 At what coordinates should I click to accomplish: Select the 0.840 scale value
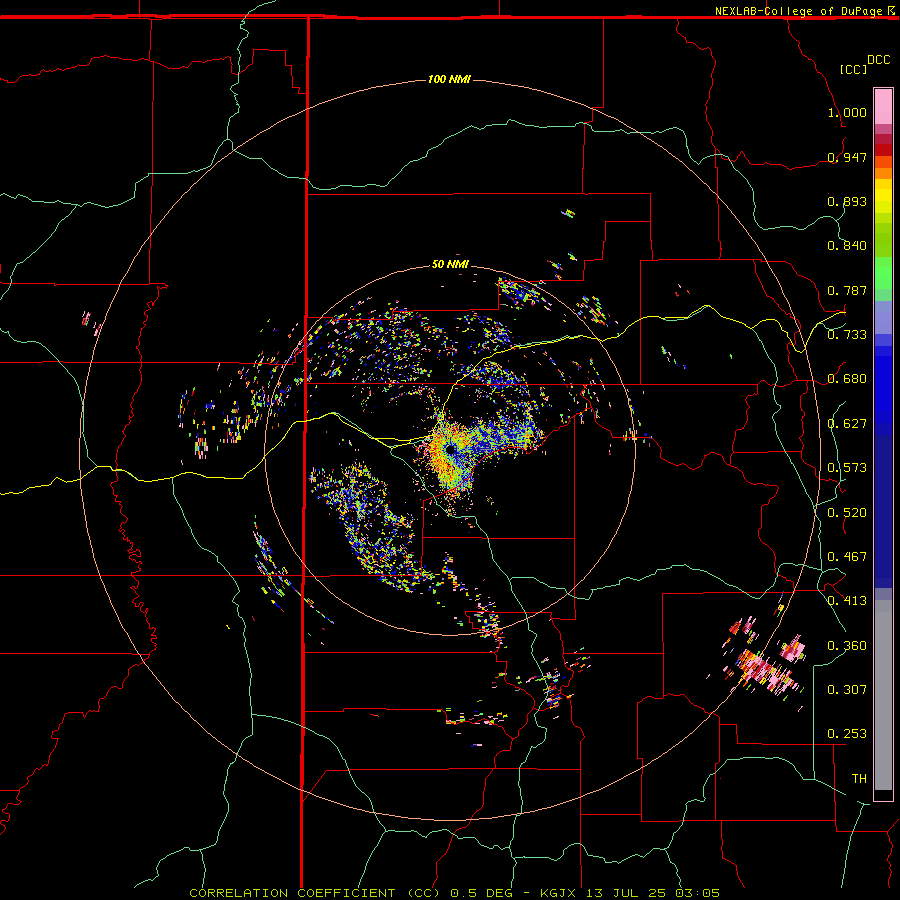[x=847, y=246]
